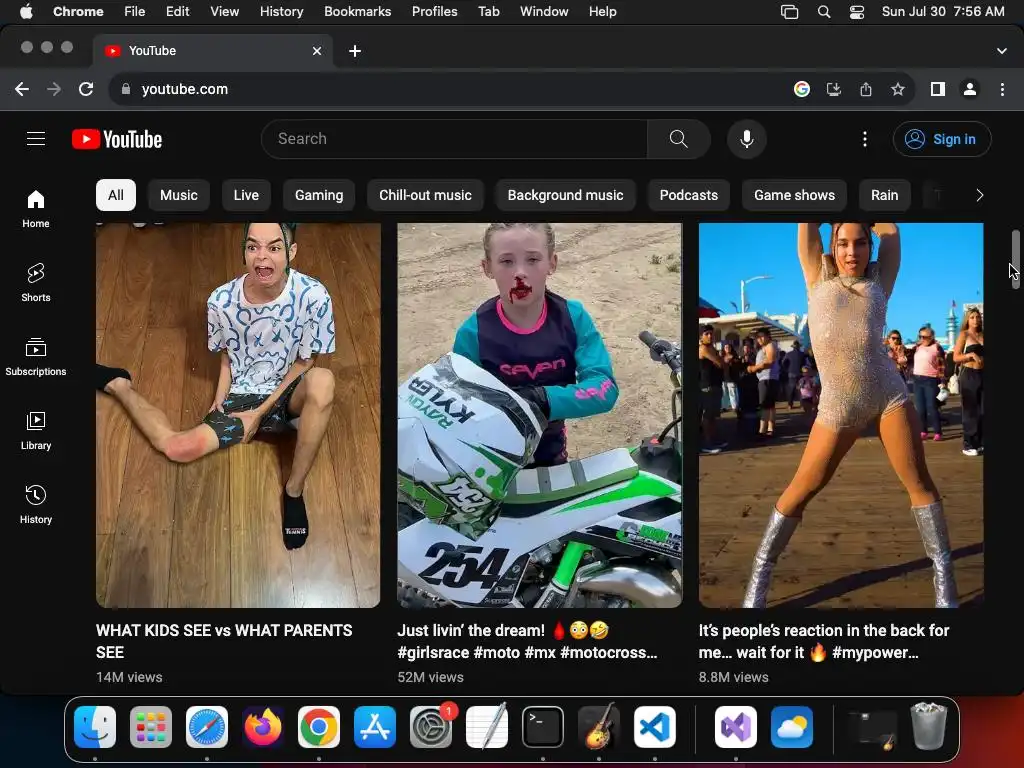Click the share page icon in address bar

(x=866, y=89)
